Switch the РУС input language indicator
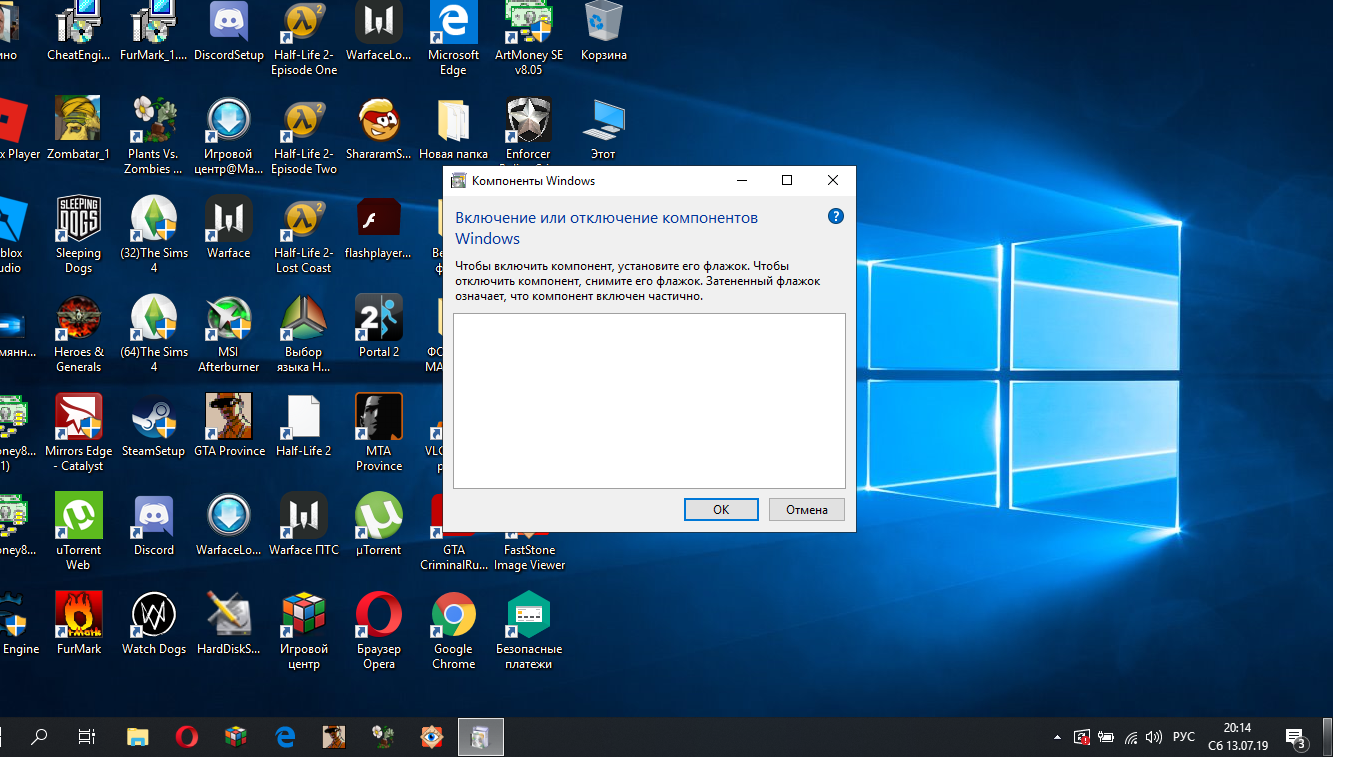1366x768 pixels. 1183,737
